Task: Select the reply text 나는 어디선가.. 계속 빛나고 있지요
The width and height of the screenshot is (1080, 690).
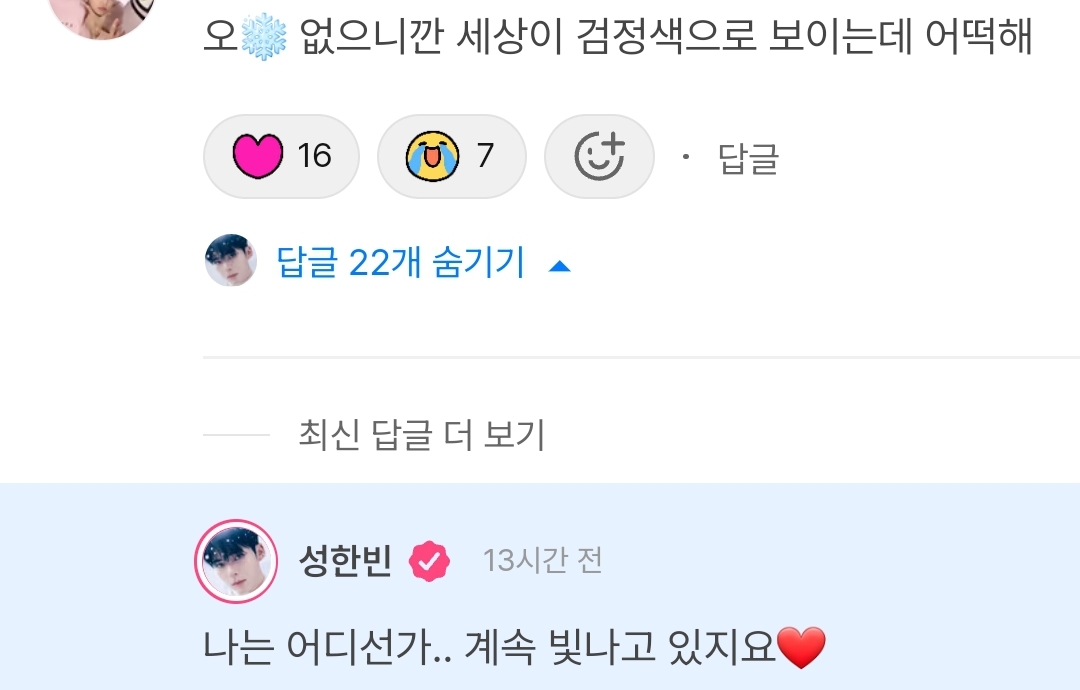Action: point(490,647)
